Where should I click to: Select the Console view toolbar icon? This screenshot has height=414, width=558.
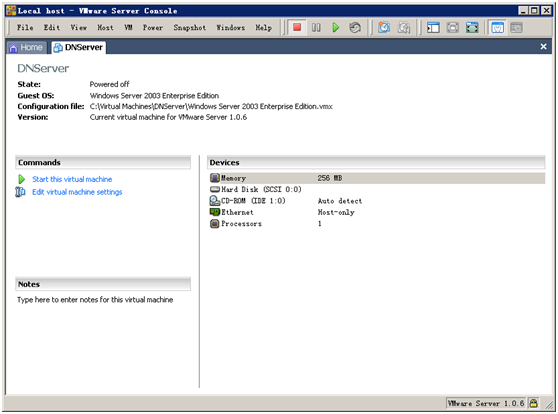pyautogui.click(x=516, y=27)
